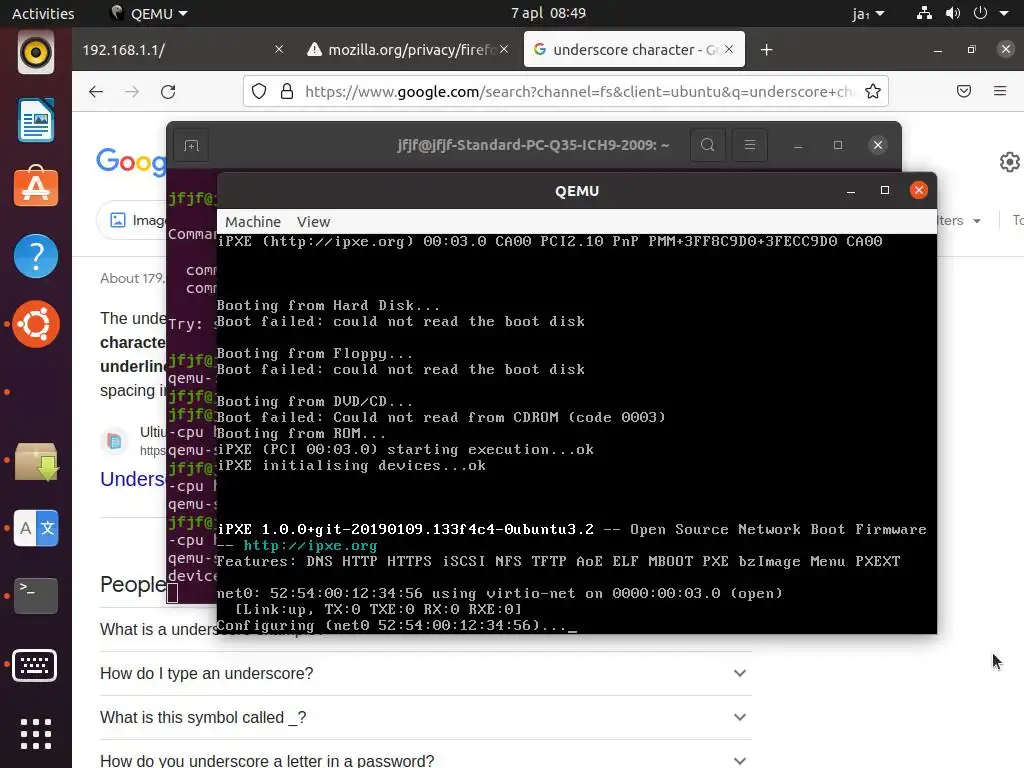
Task: Open the terminal window hamburger menu
Action: 750,145
